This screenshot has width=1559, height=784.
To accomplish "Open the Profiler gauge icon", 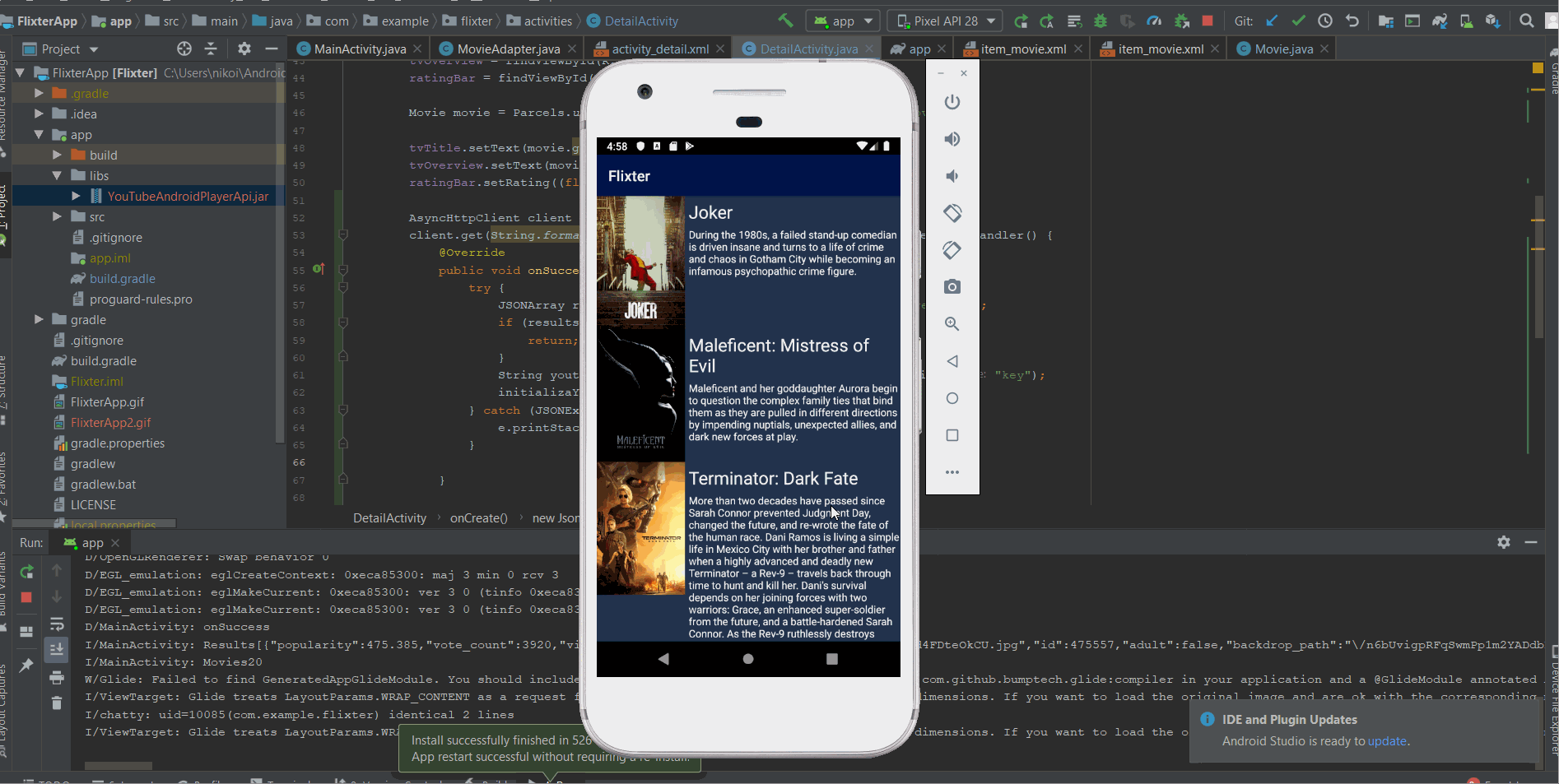I will click(1154, 21).
